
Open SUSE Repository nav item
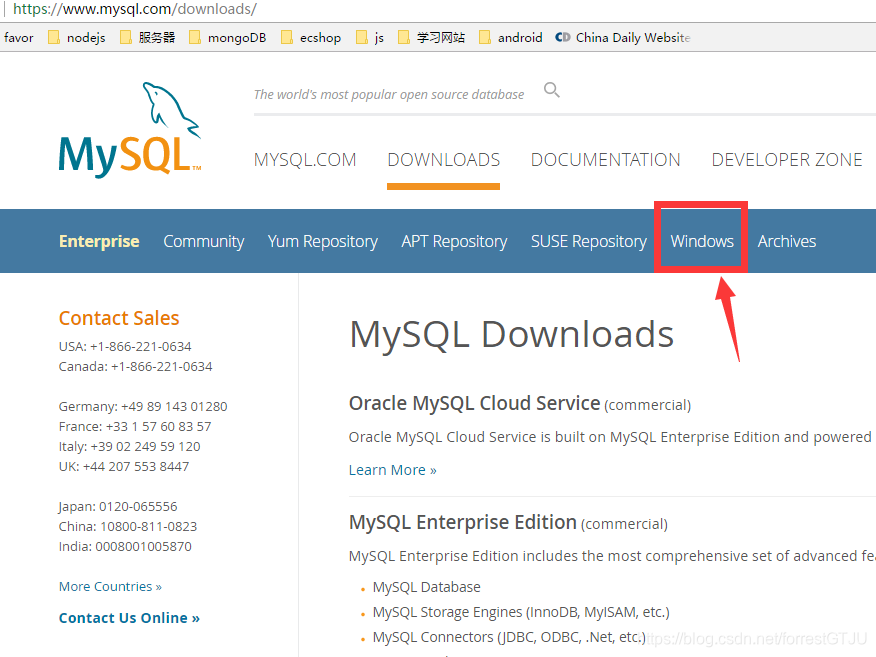[x=589, y=241]
